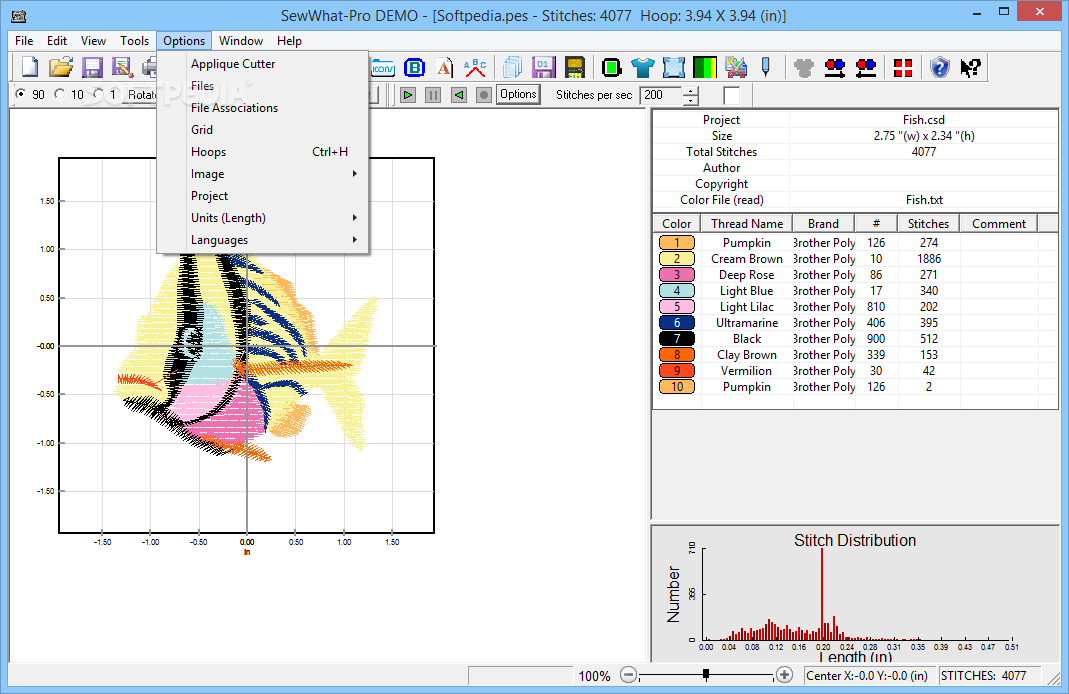Screen dimensions: 1069x694
Task: Click color swatch 9 Vermilion
Action: 677,371
